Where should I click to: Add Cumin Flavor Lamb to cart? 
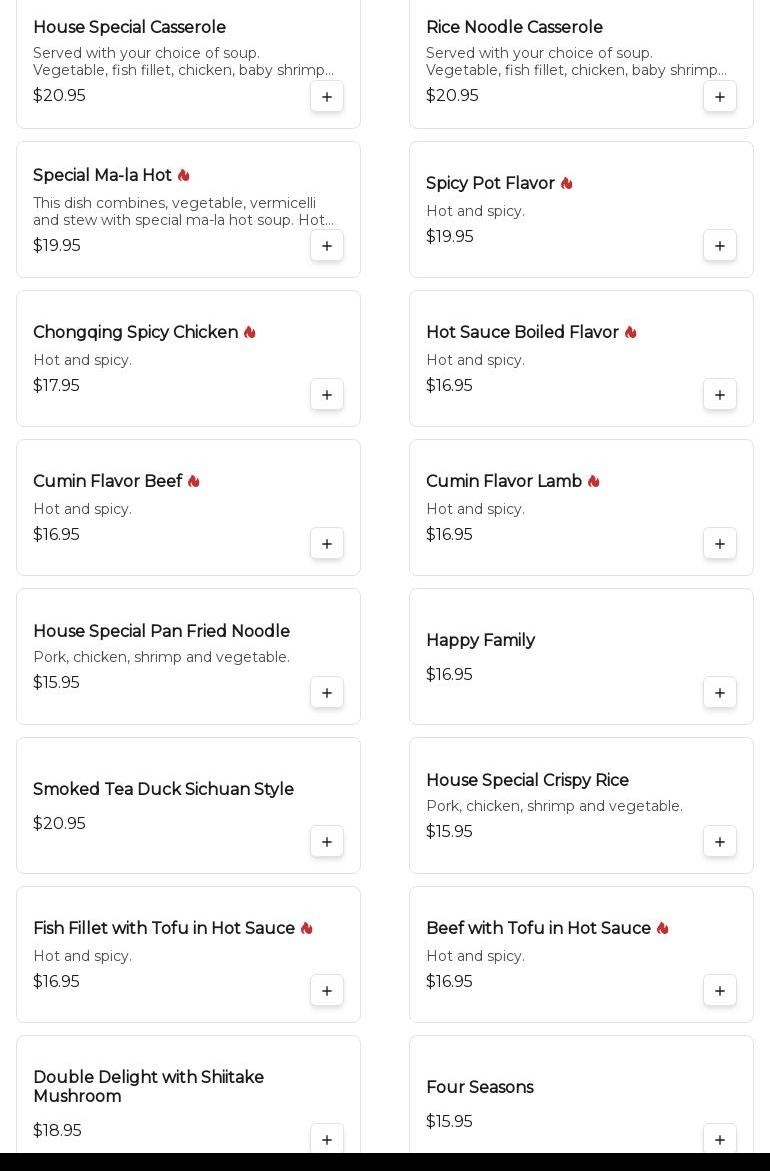(x=720, y=544)
